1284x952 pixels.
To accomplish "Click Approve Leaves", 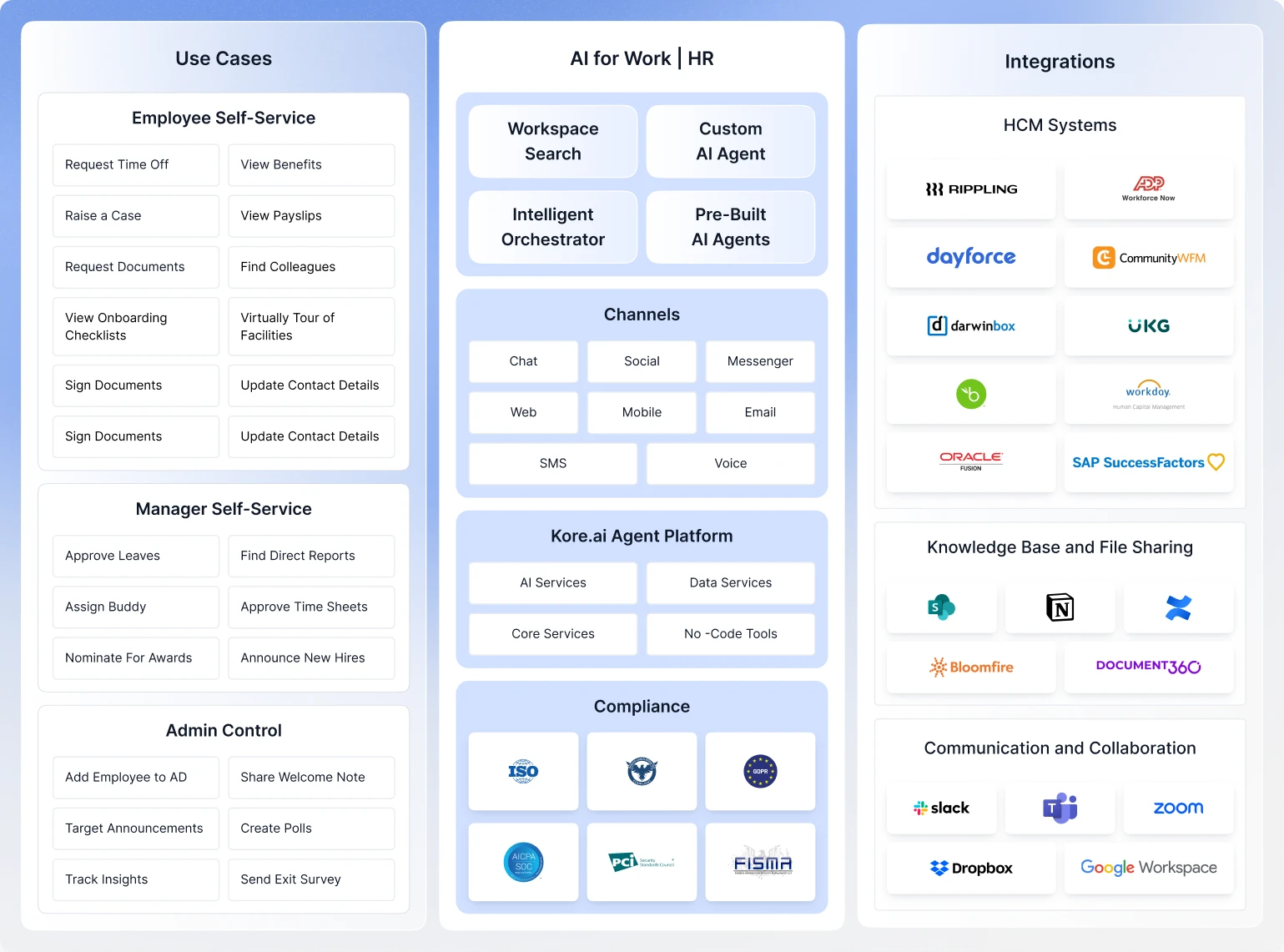I will click(136, 556).
